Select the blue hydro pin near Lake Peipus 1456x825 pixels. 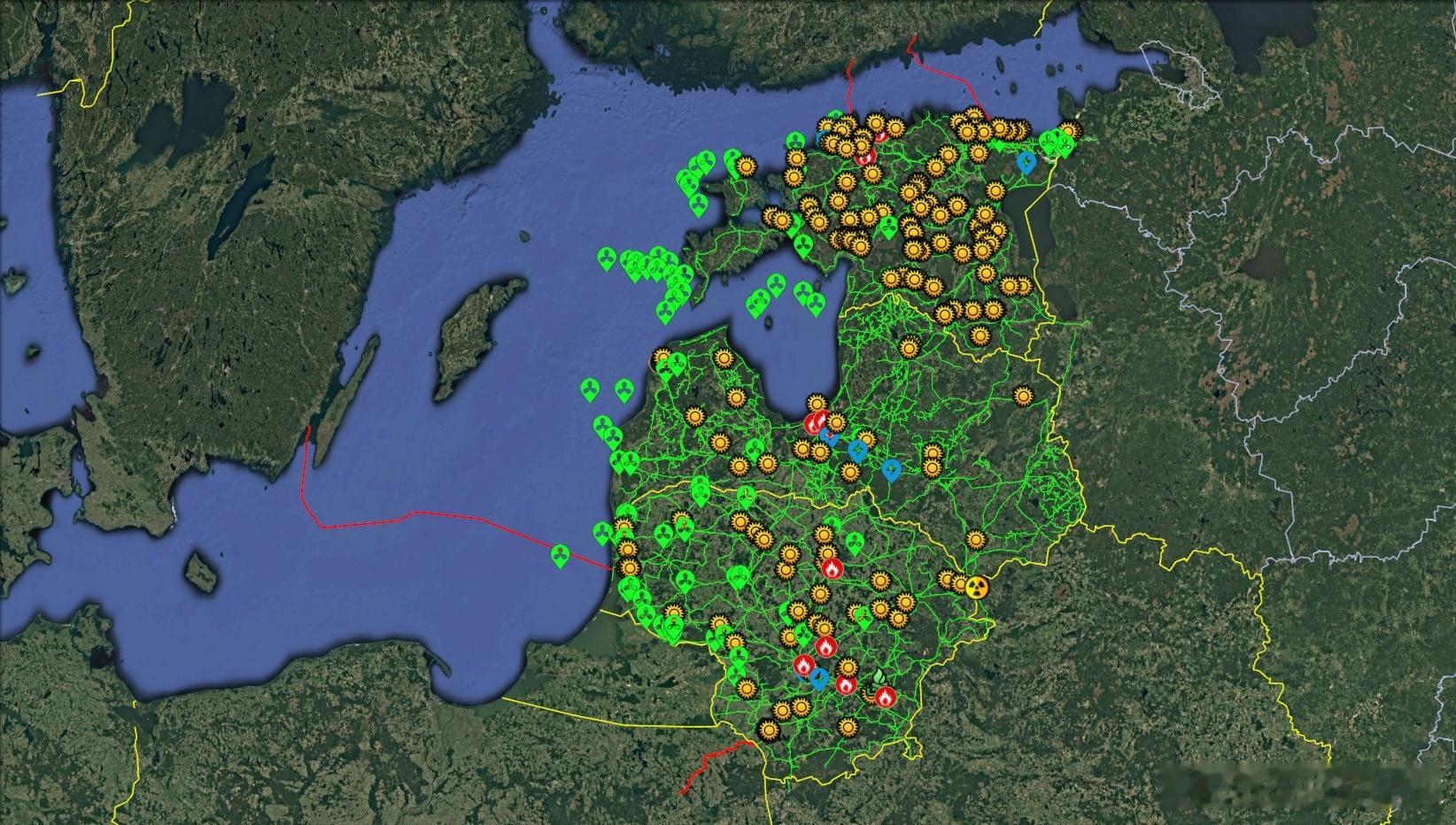[x=1027, y=162]
